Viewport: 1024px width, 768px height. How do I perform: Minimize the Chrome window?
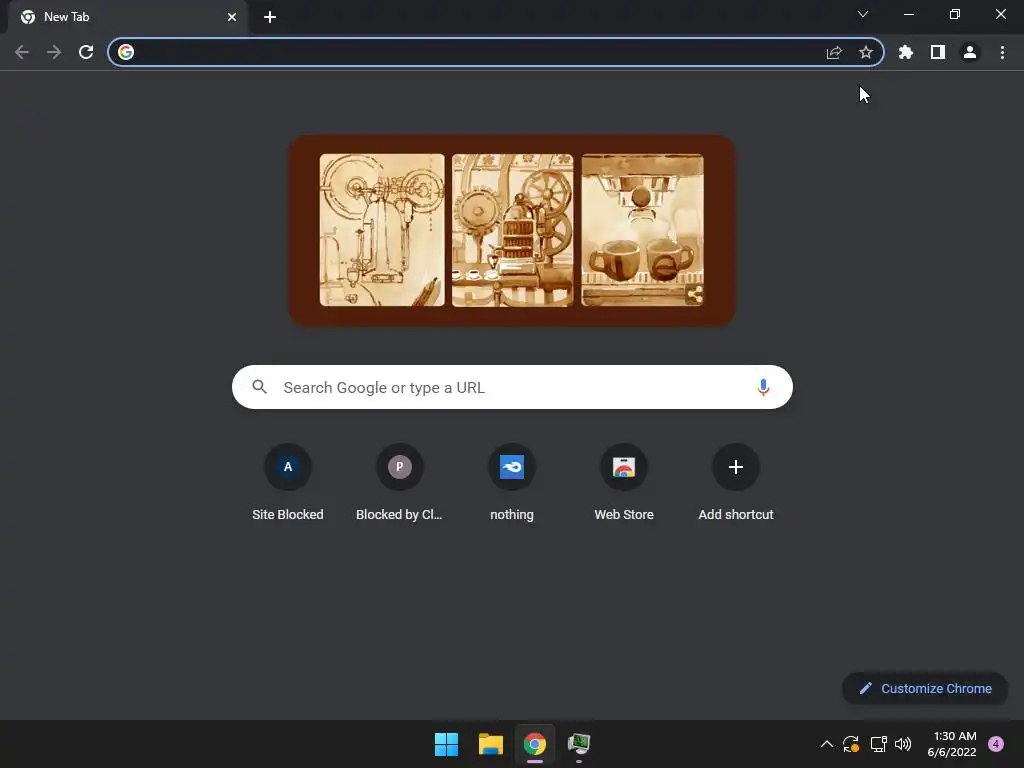[909, 14]
